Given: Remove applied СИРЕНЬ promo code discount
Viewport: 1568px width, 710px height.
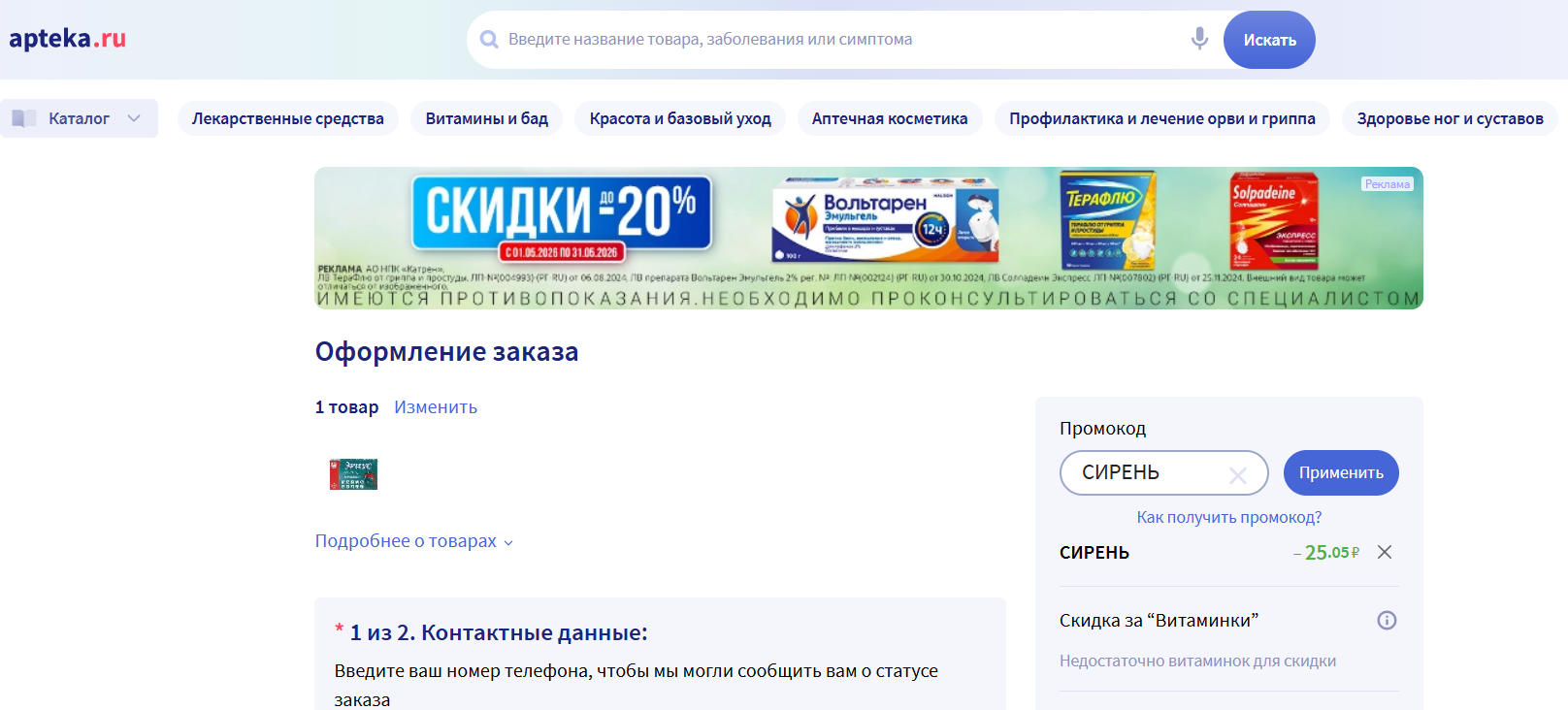Looking at the screenshot, I should tap(1385, 552).
